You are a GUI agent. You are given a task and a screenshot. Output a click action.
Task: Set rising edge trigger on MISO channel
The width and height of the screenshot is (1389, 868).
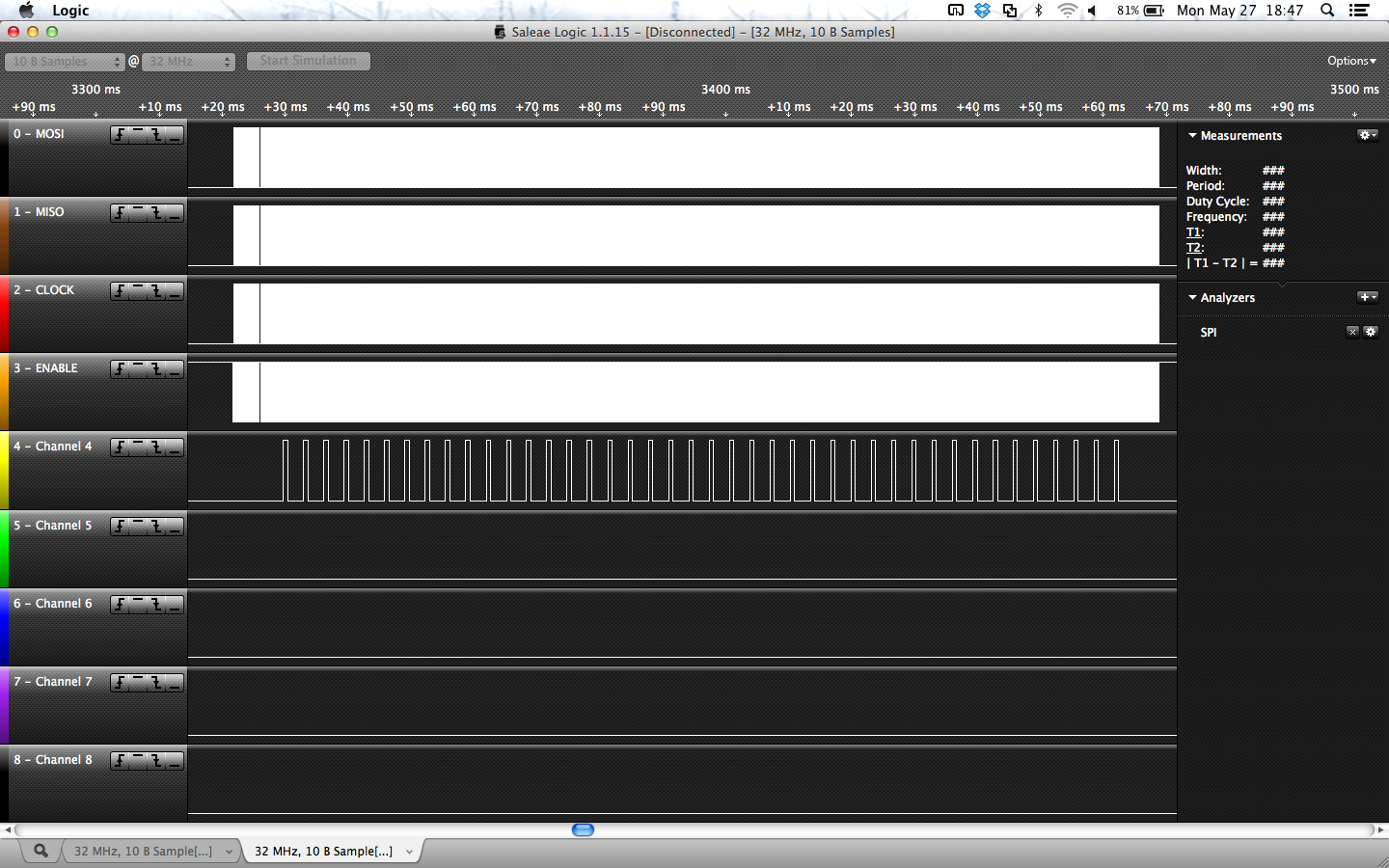click(x=120, y=213)
